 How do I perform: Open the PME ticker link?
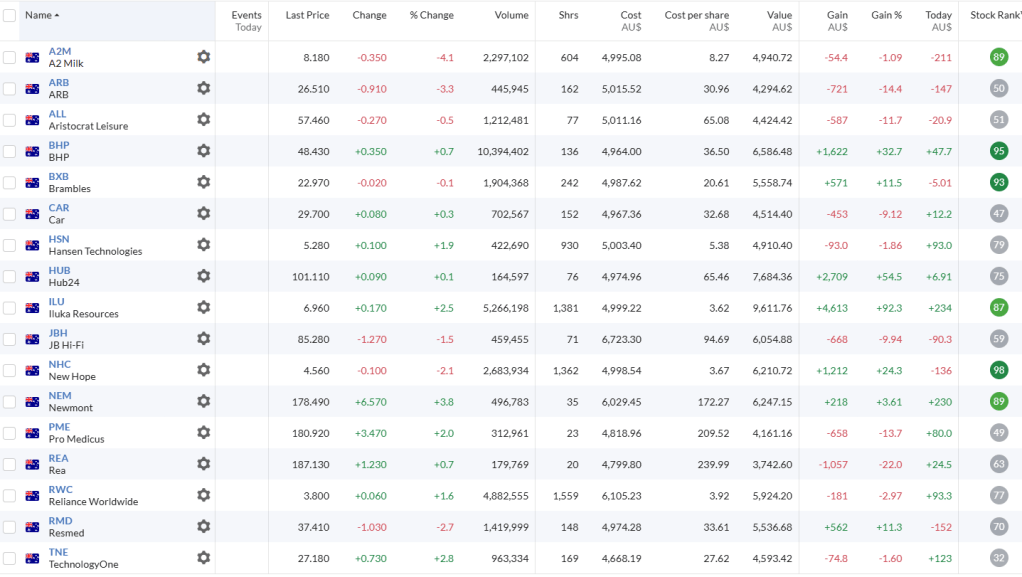click(x=59, y=427)
